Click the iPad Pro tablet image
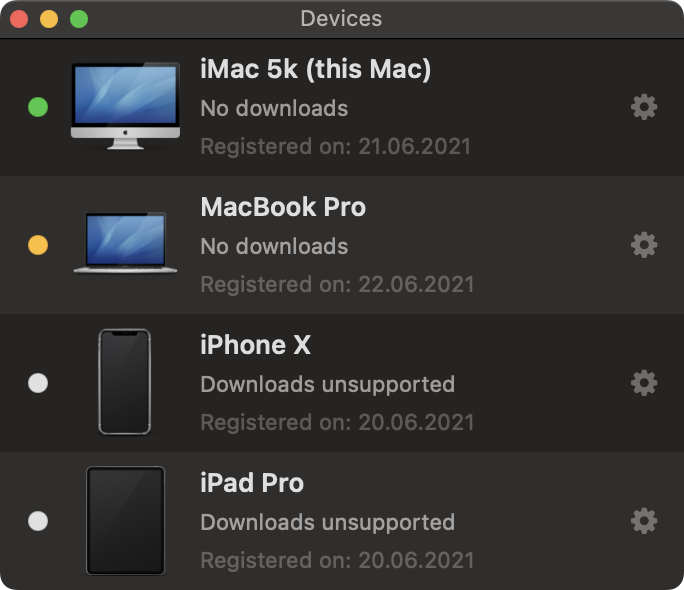684x590 pixels. pos(126,521)
